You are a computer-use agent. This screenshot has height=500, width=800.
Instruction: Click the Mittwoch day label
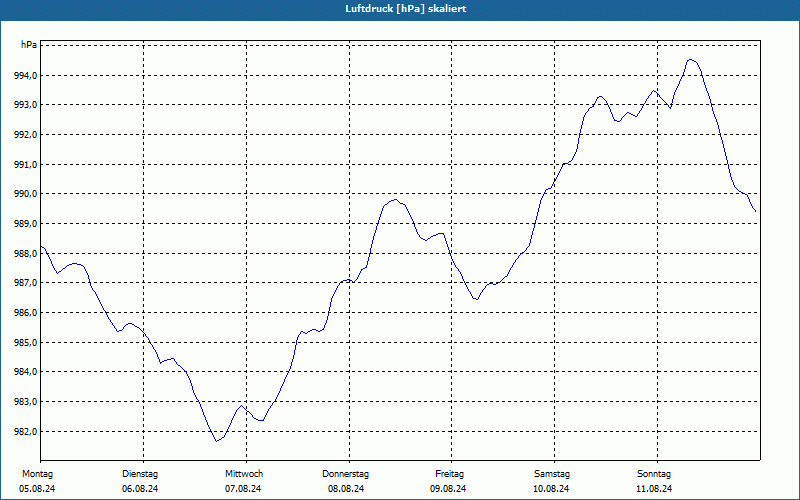pos(244,474)
